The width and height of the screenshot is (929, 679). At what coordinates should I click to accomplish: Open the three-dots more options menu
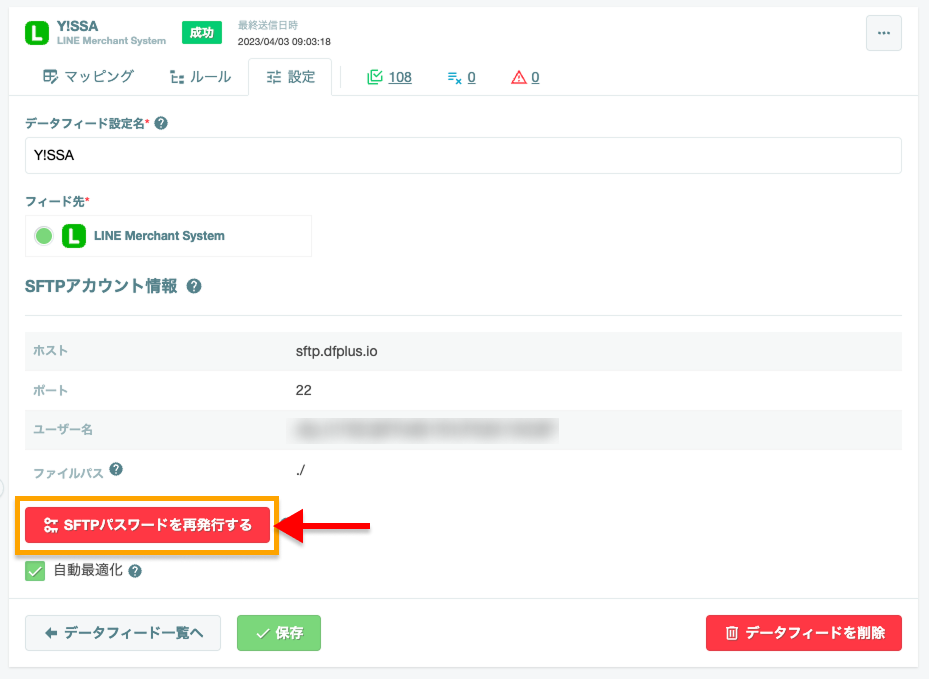click(x=883, y=33)
